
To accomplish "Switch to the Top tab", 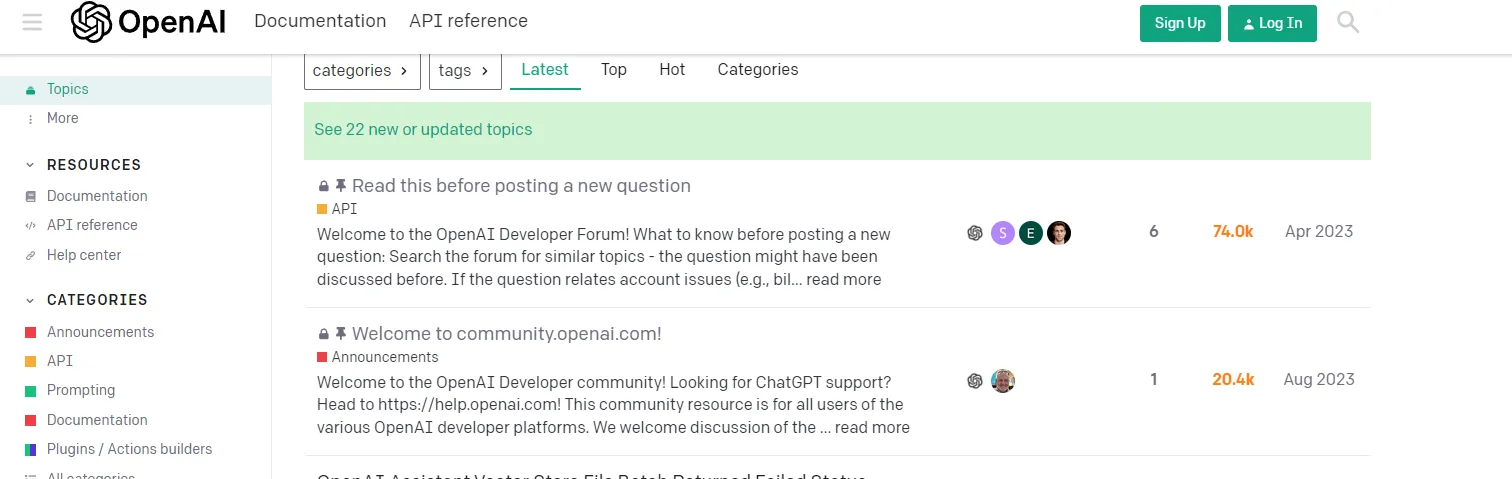I will point(614,70).
